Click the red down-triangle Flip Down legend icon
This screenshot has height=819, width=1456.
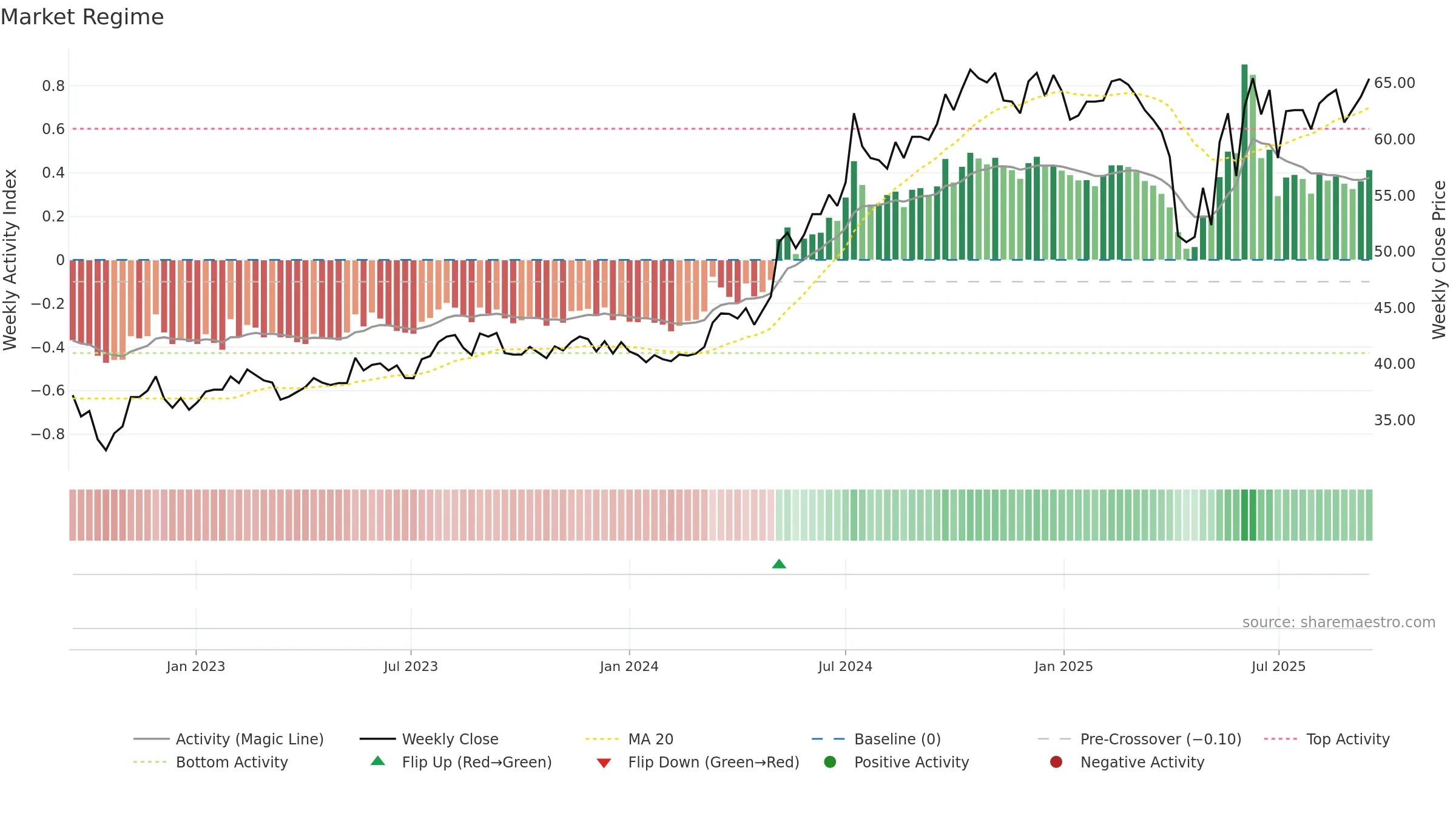(x=604, y=763)
